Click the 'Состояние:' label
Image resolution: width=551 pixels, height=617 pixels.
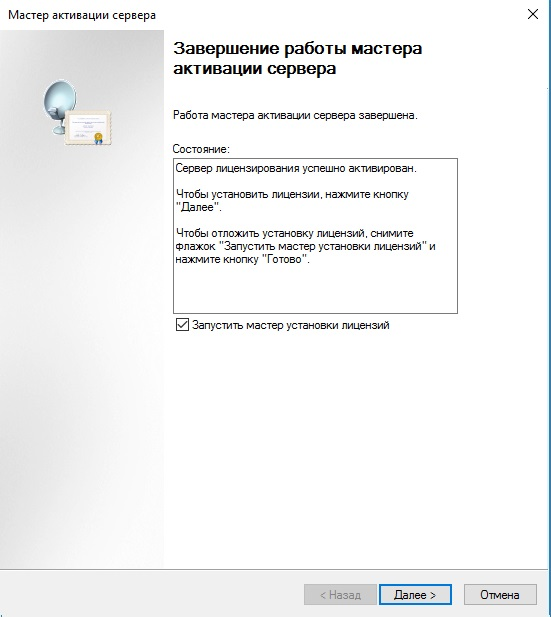(x=201, y=149)
